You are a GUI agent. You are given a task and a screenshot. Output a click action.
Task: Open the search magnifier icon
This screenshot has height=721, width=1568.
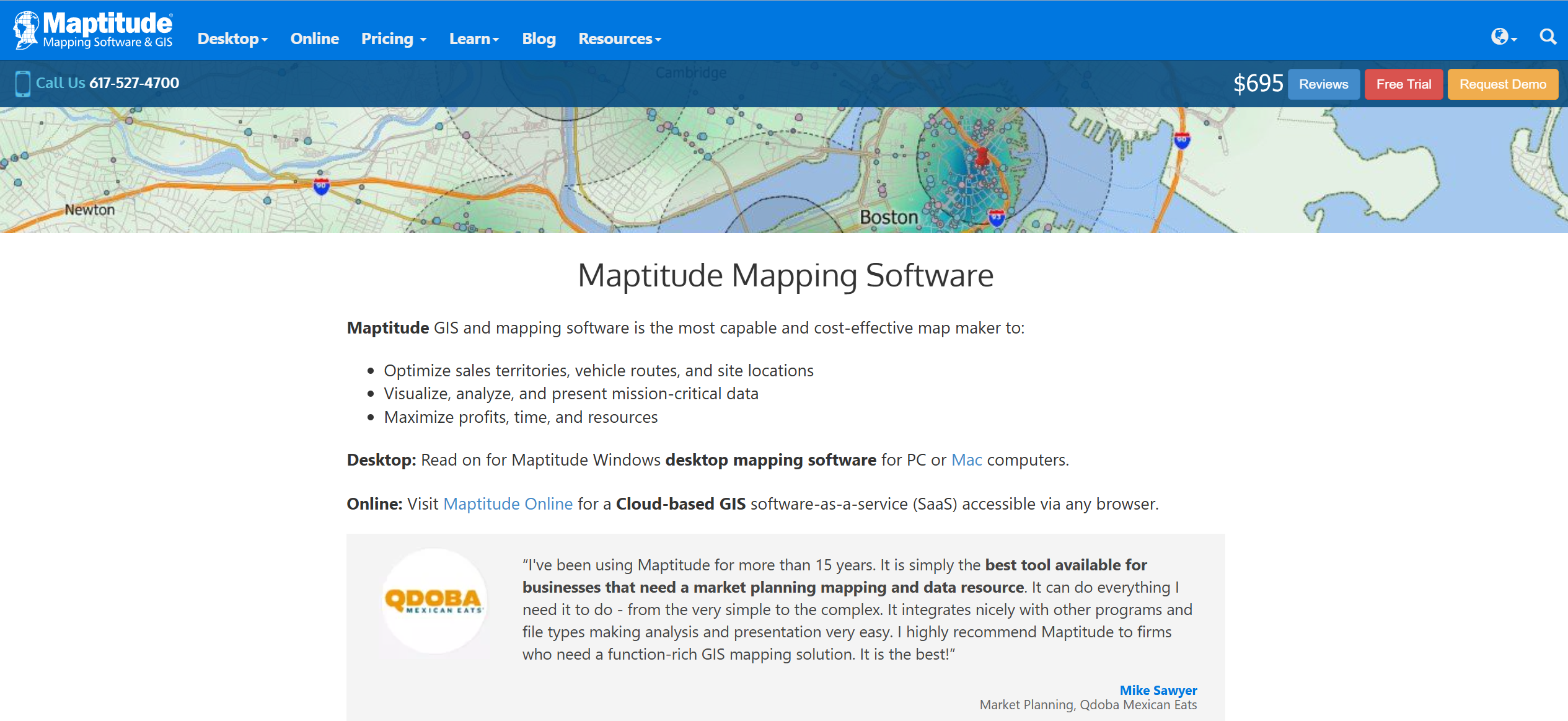pos(1548,37)
